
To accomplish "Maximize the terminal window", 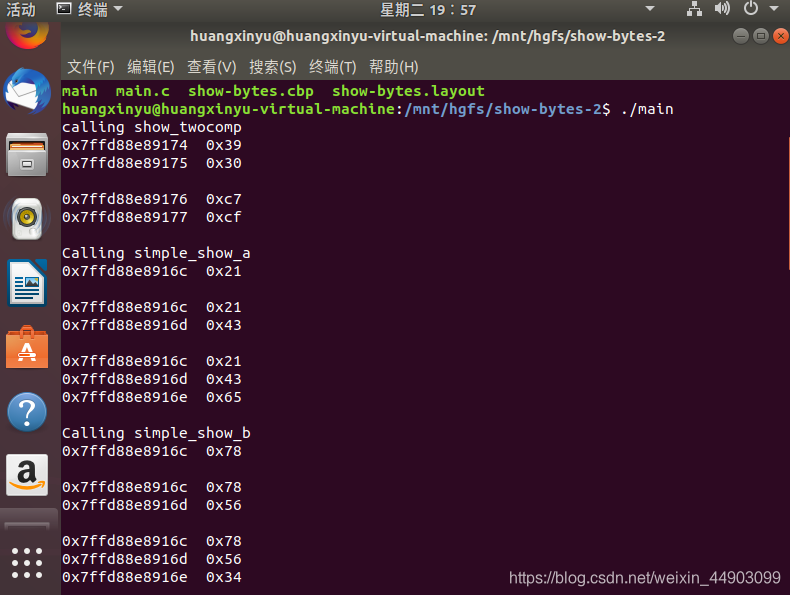I will (761, 36).
